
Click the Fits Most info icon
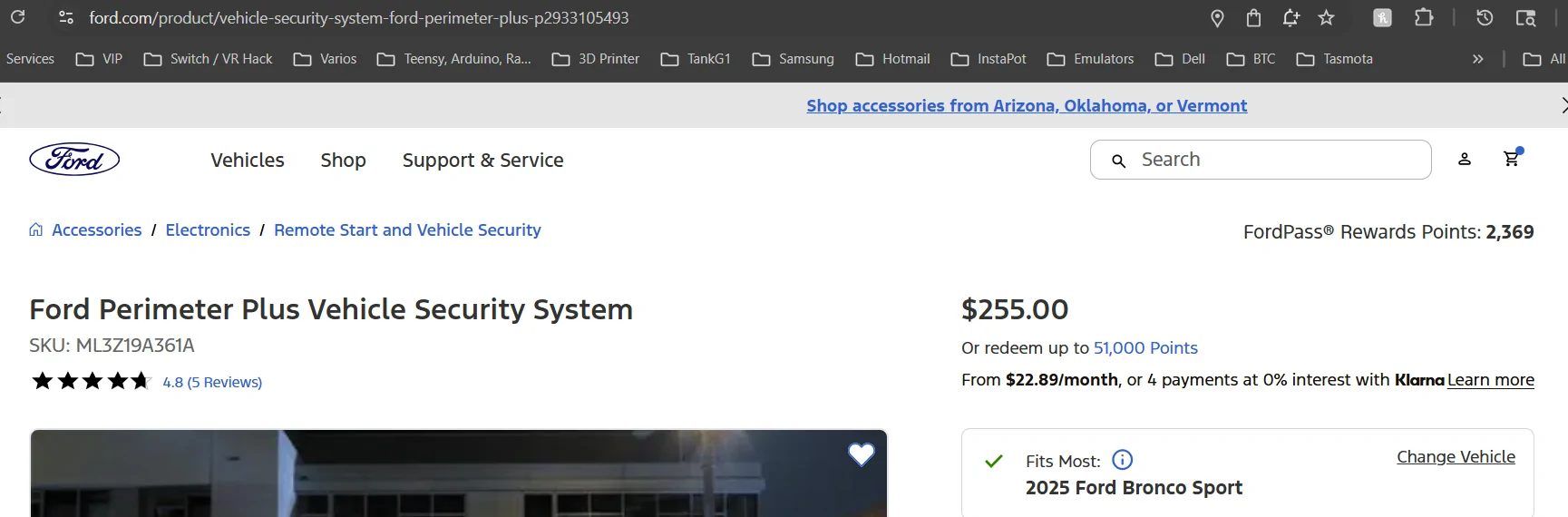pos(1122,460)
